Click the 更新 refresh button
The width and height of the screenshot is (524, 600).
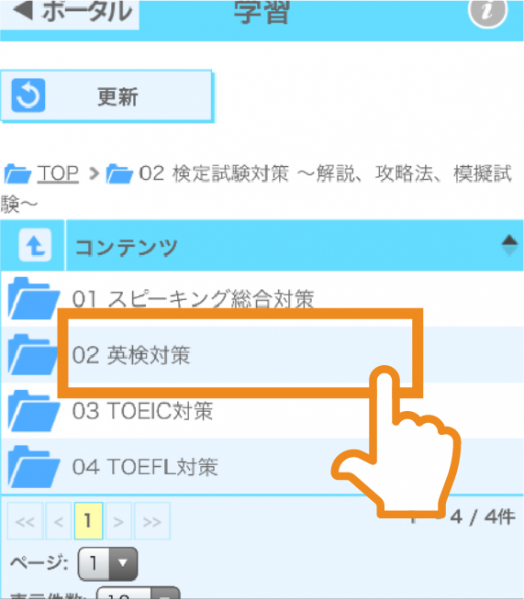106,96
